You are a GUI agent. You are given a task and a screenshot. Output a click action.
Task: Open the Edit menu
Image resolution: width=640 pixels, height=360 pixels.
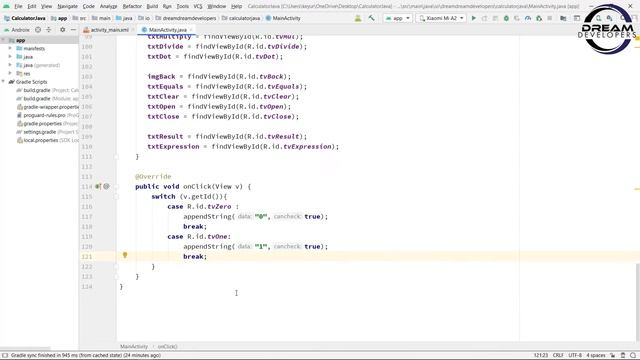(x=32, y=7)
